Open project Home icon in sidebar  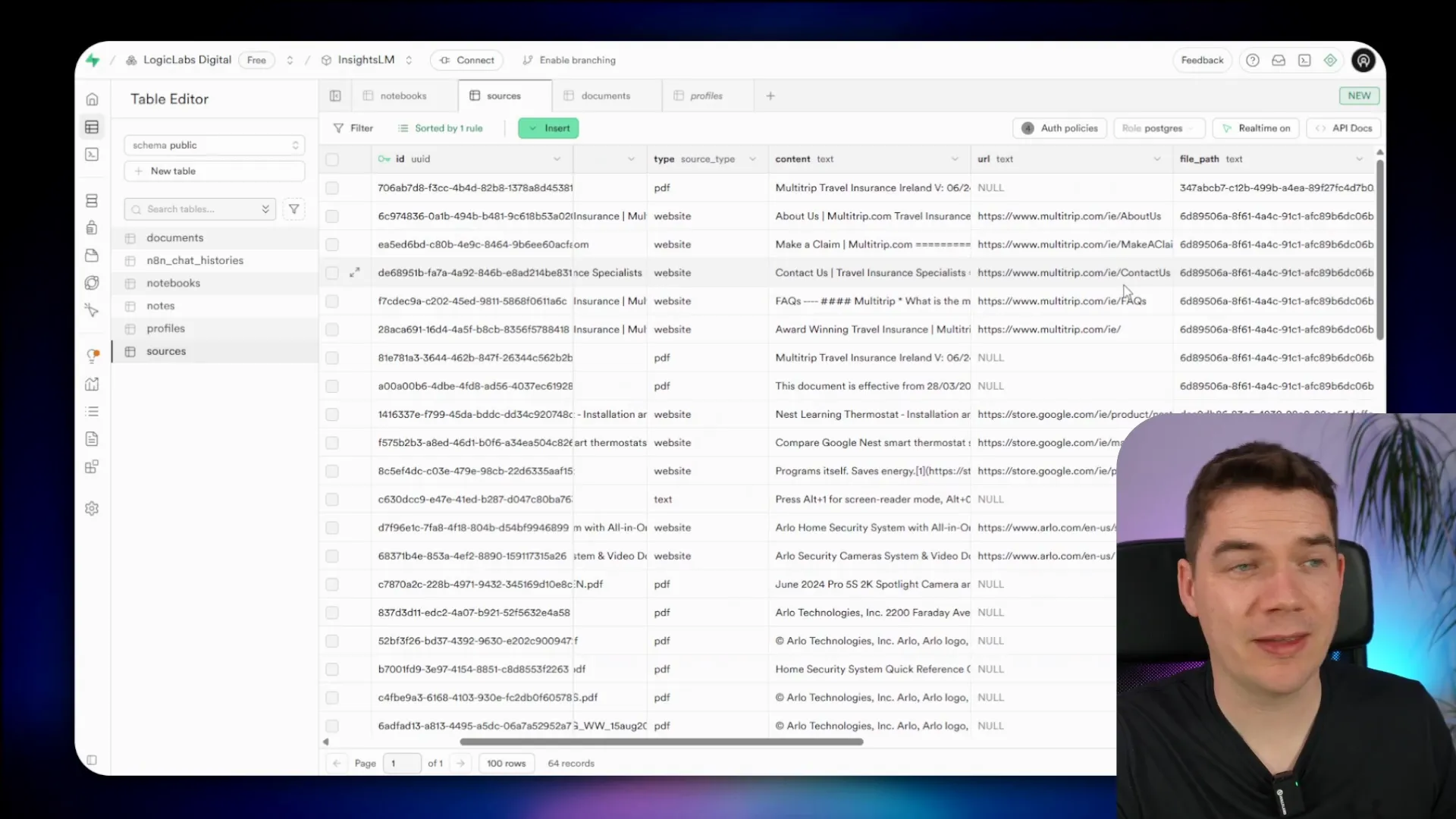coord(92,99)
